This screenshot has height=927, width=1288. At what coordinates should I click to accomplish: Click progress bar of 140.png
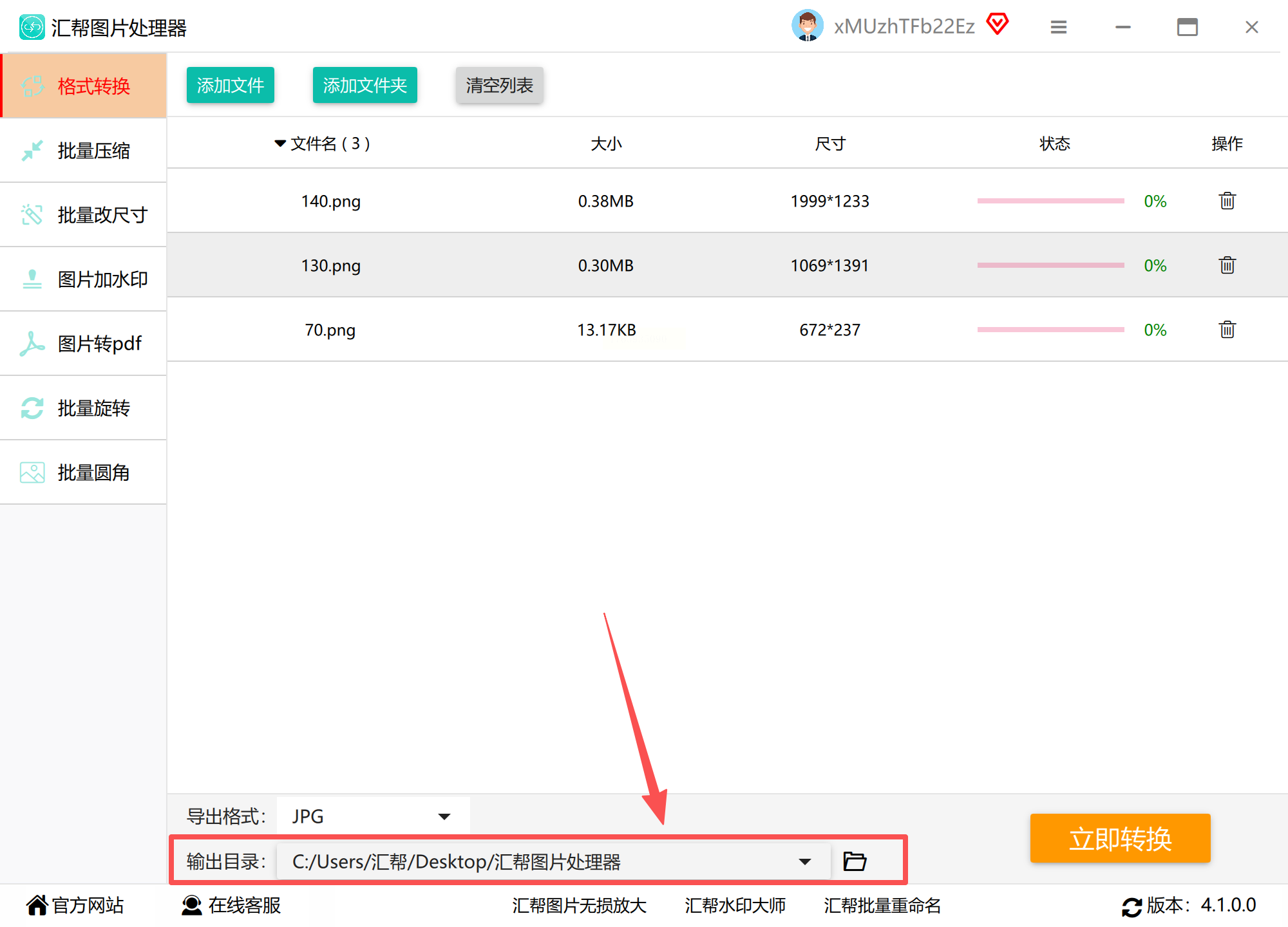click(x=1050, y=201)
